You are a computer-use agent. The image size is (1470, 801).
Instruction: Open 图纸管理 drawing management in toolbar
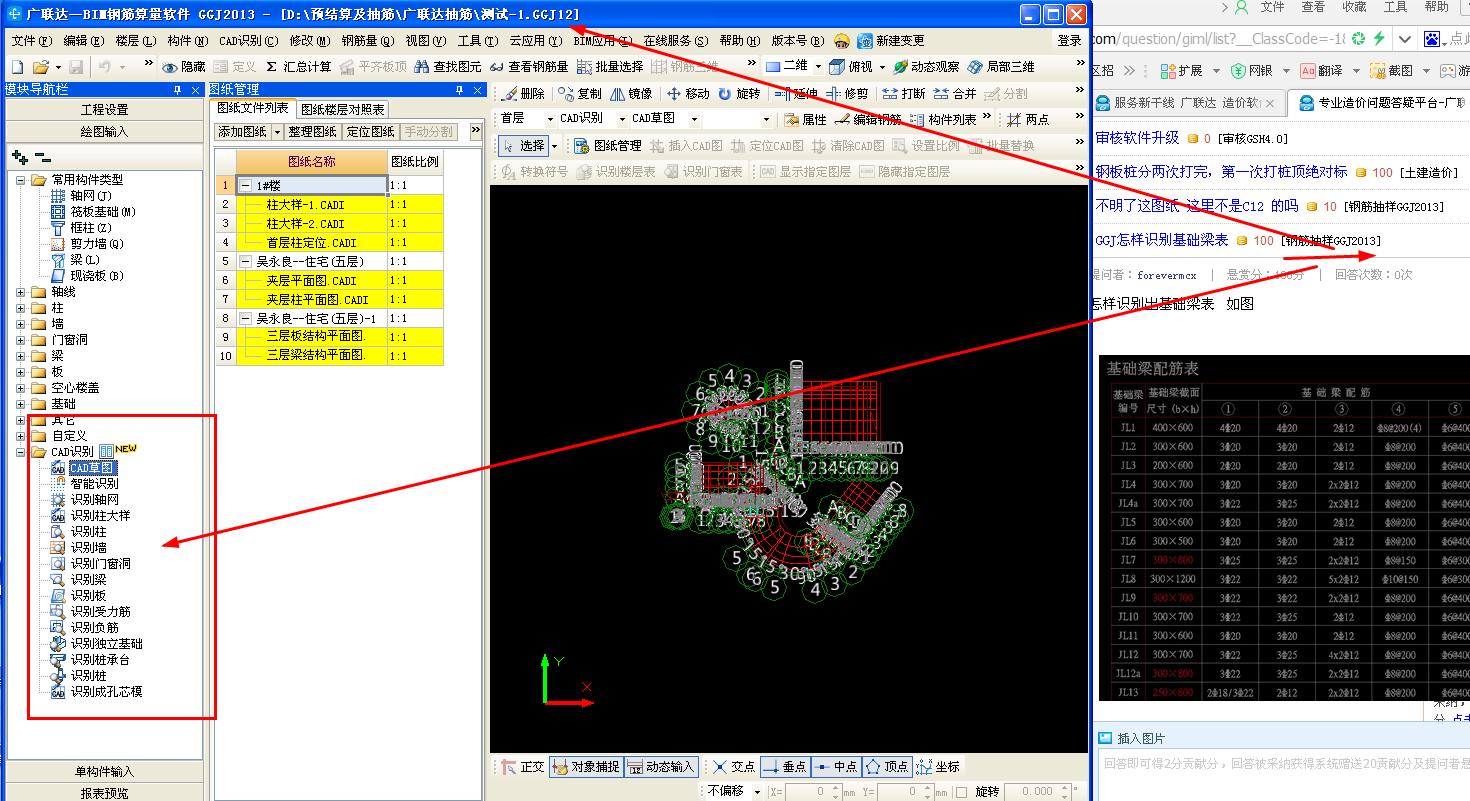coord(607,145)
